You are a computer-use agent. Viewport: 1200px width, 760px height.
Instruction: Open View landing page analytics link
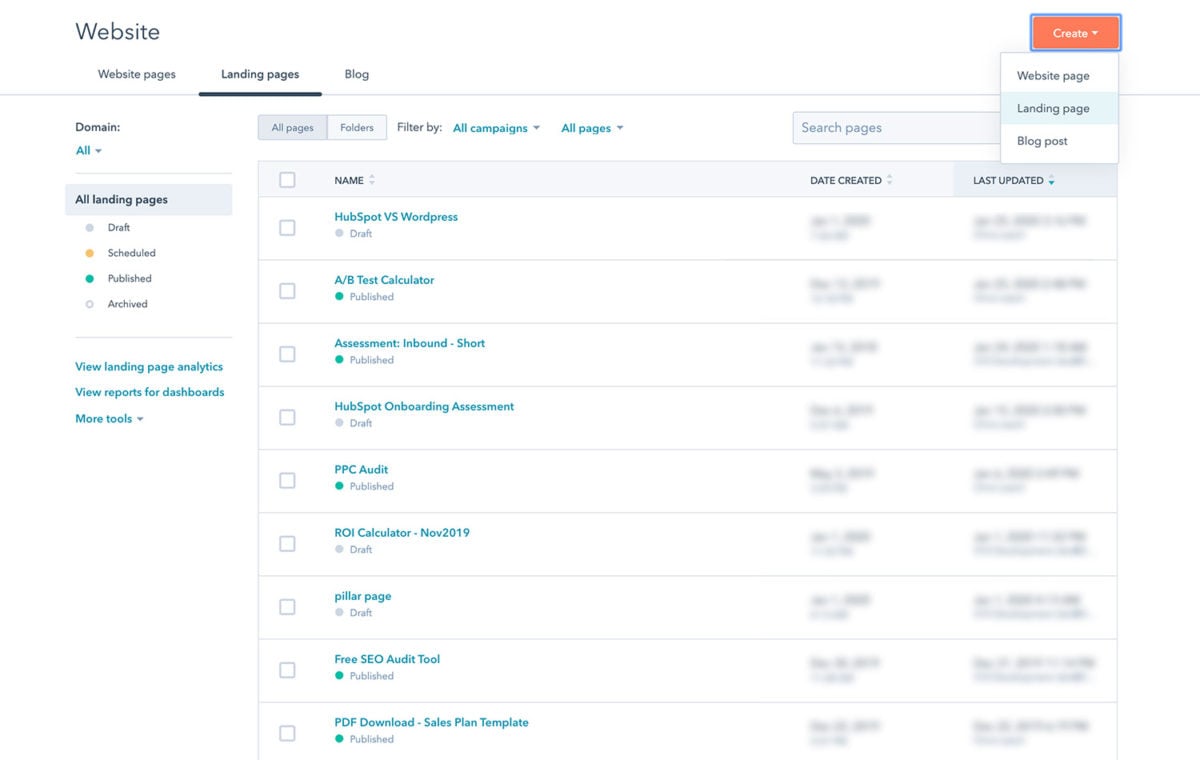(149, 367)
